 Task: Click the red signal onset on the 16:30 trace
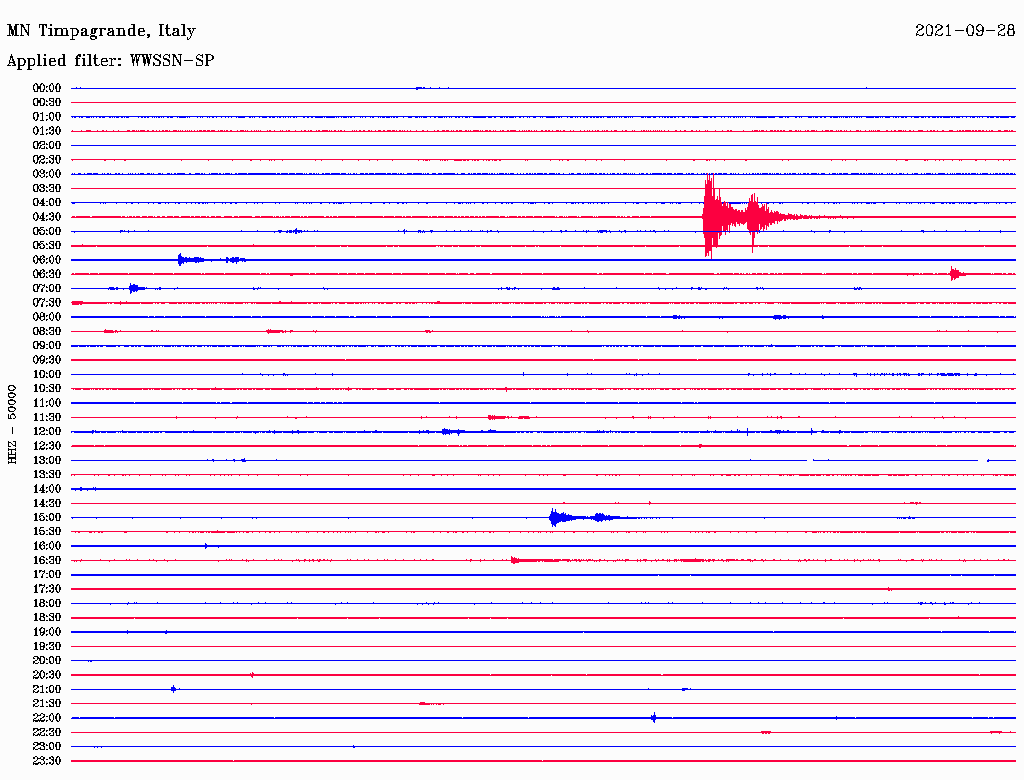(x=514, y=560)
